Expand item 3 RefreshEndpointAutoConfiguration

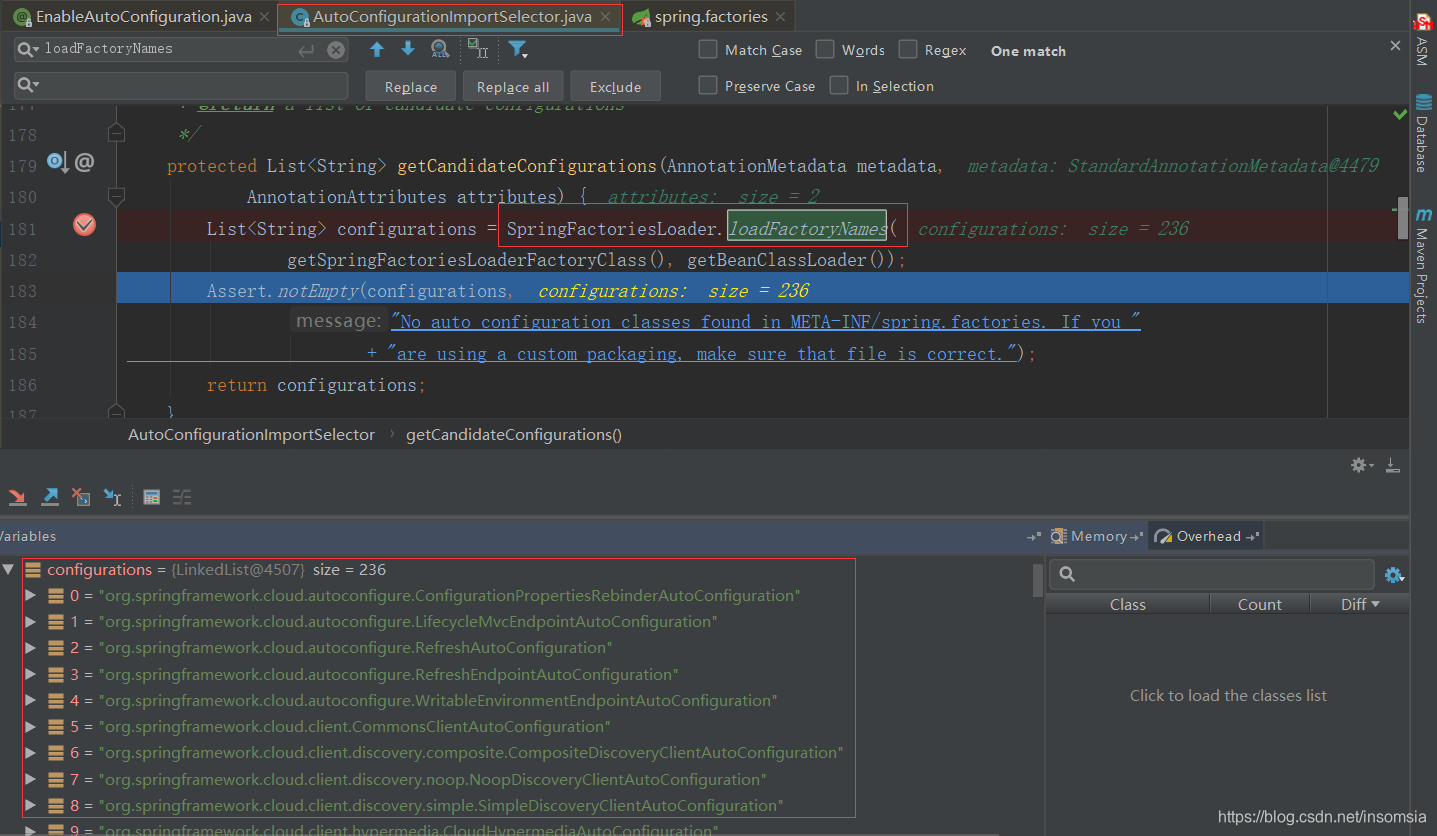[x=30, y=674]
